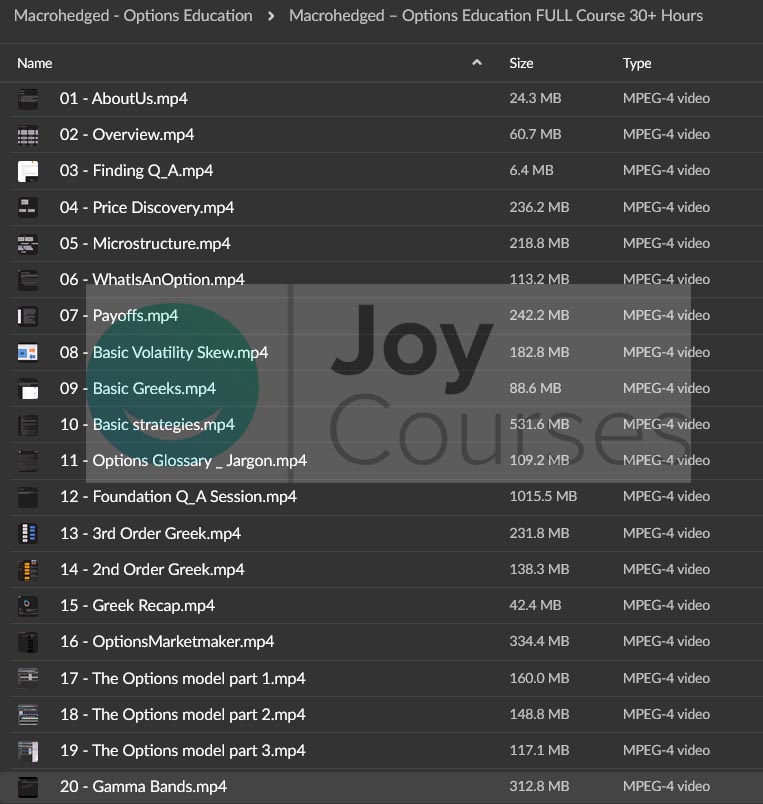Image resolution: width=763 pixels, height=804 pixels.
Task: Click the thumbnail icon of 20 - Gamma Bands.mp4
Action: [x=28, y=787]
